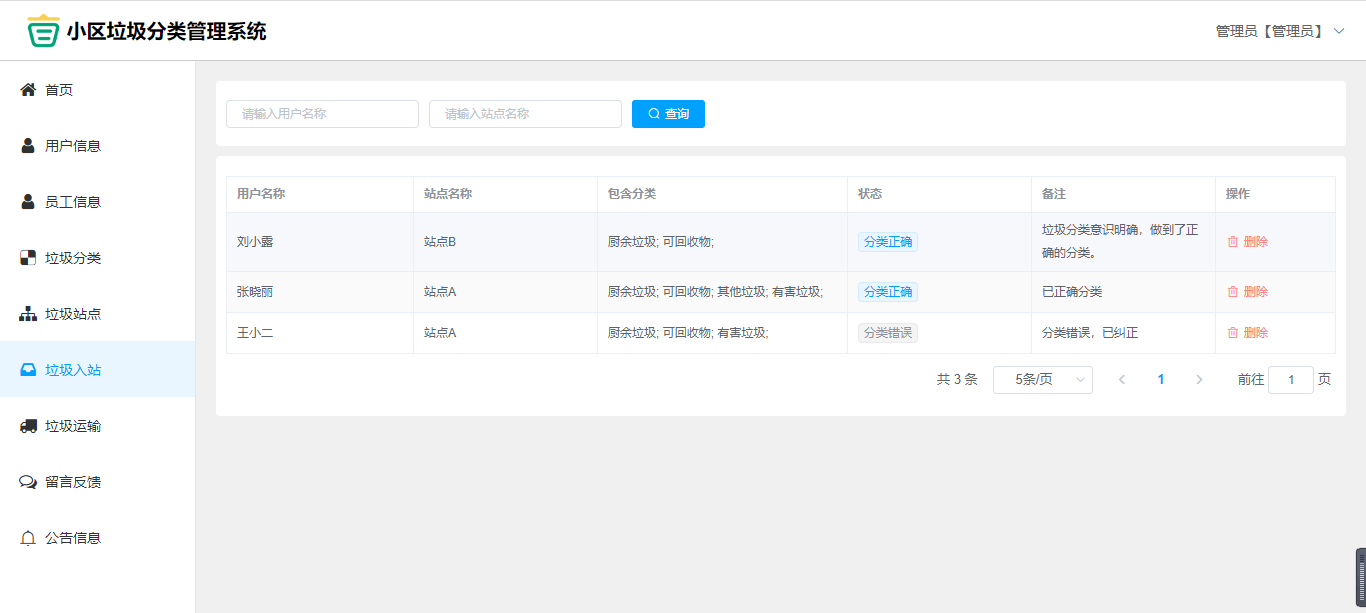Click the person icon beside 用户信息
This screenshot has width=1366, height=613.
28,146
